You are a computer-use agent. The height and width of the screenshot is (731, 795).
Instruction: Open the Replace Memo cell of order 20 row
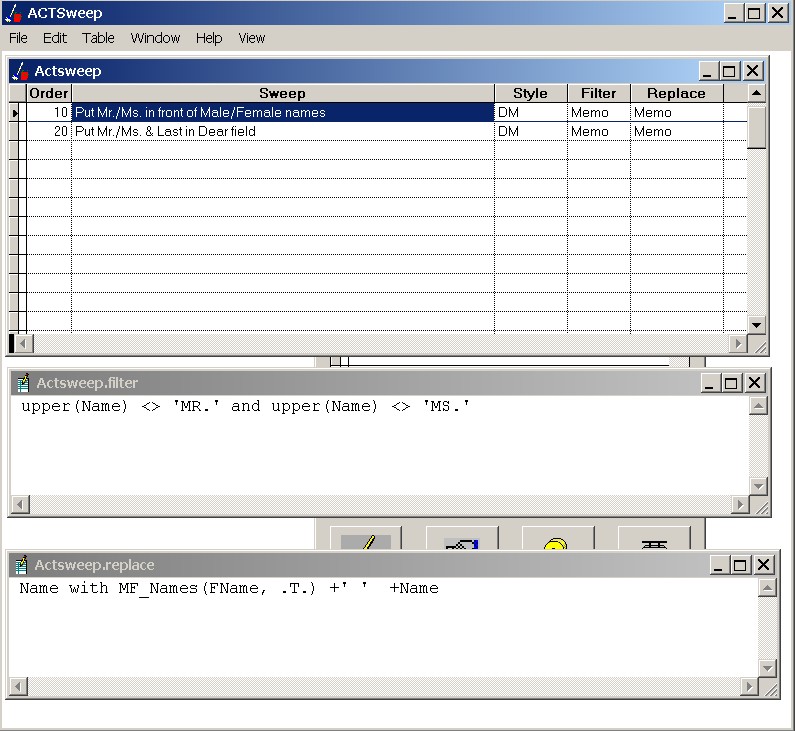coord(676,131)
